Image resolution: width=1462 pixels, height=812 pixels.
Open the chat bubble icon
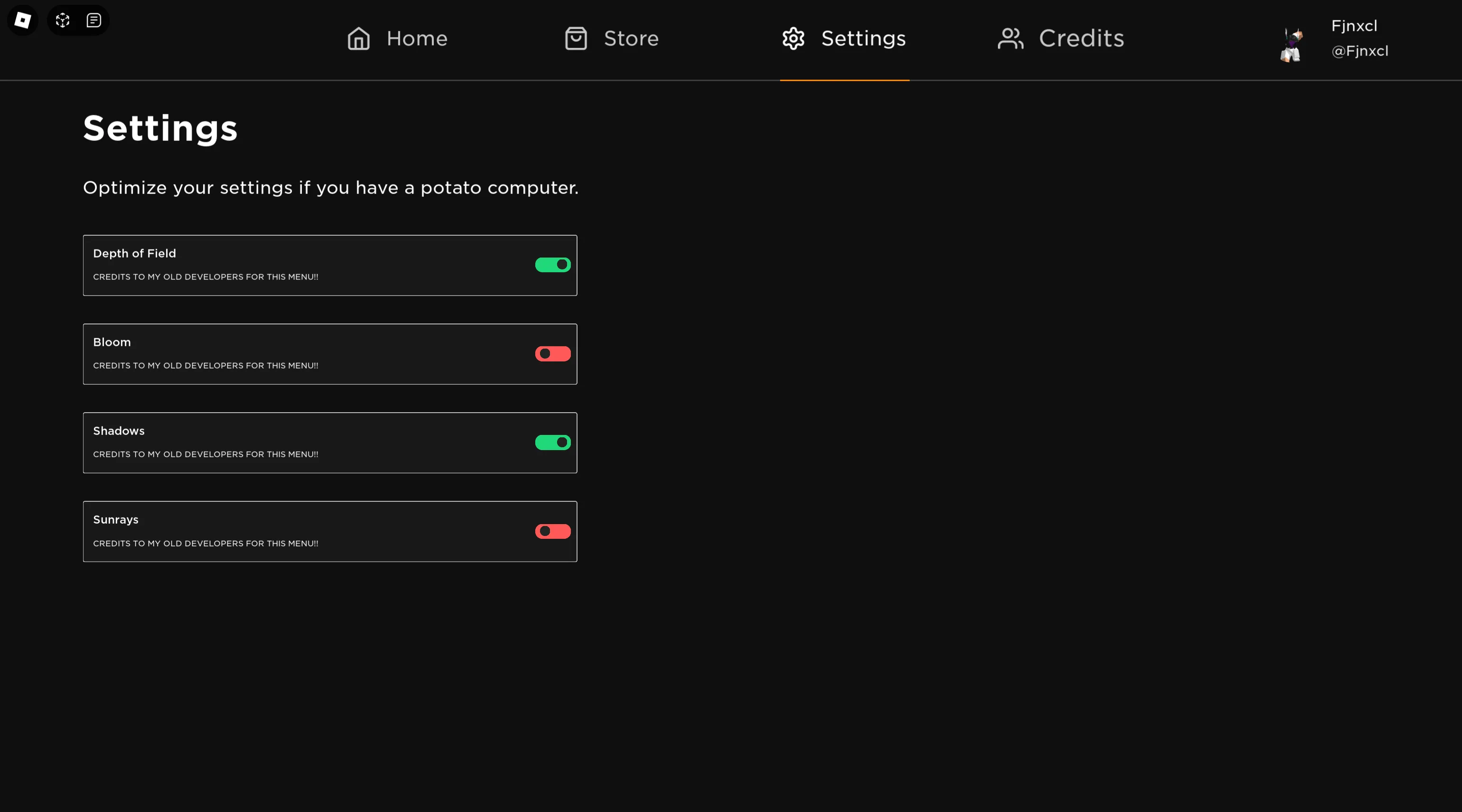[93, 20]
